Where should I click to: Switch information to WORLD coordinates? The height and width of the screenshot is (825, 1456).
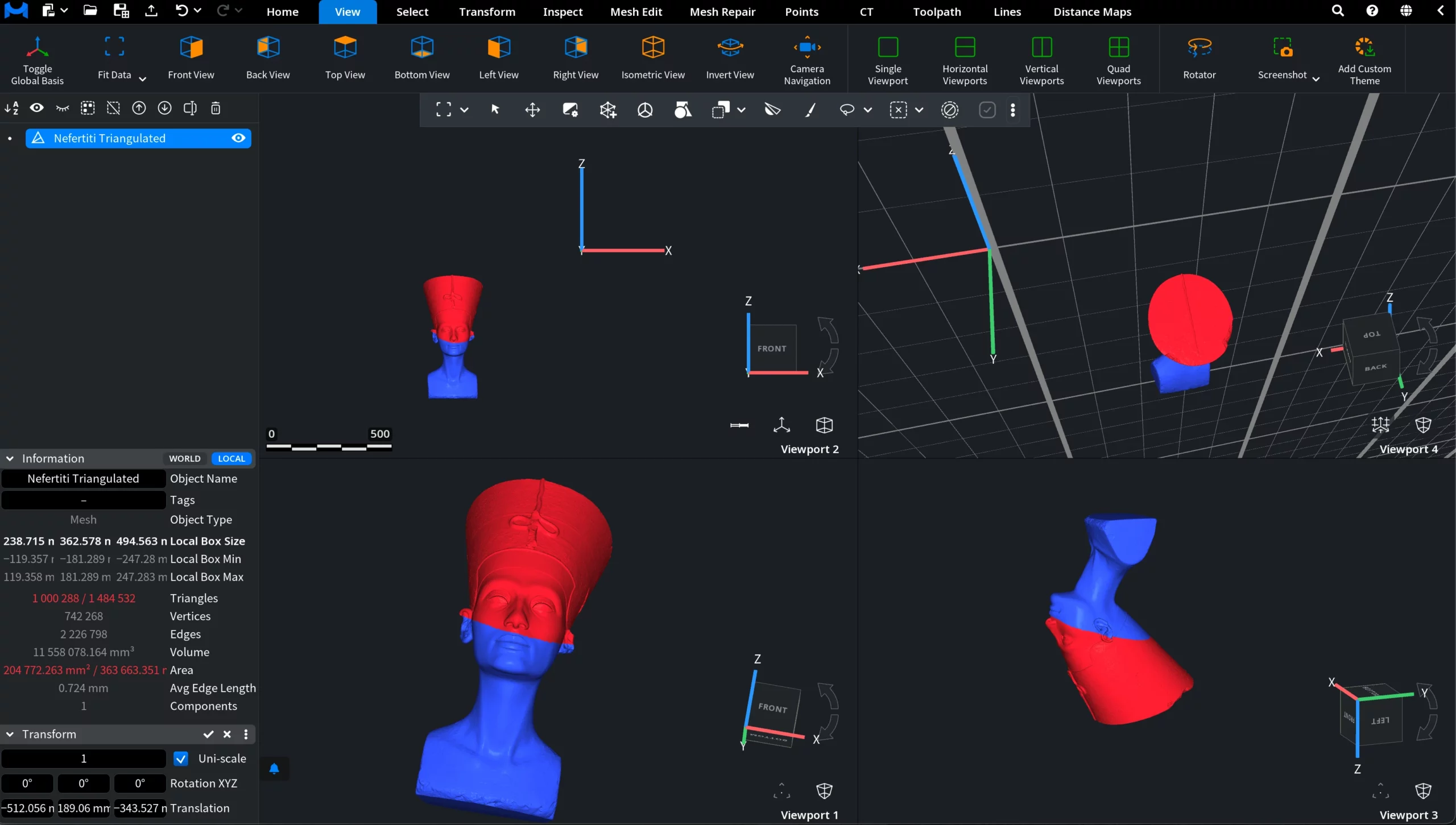(x=185, y=458)
